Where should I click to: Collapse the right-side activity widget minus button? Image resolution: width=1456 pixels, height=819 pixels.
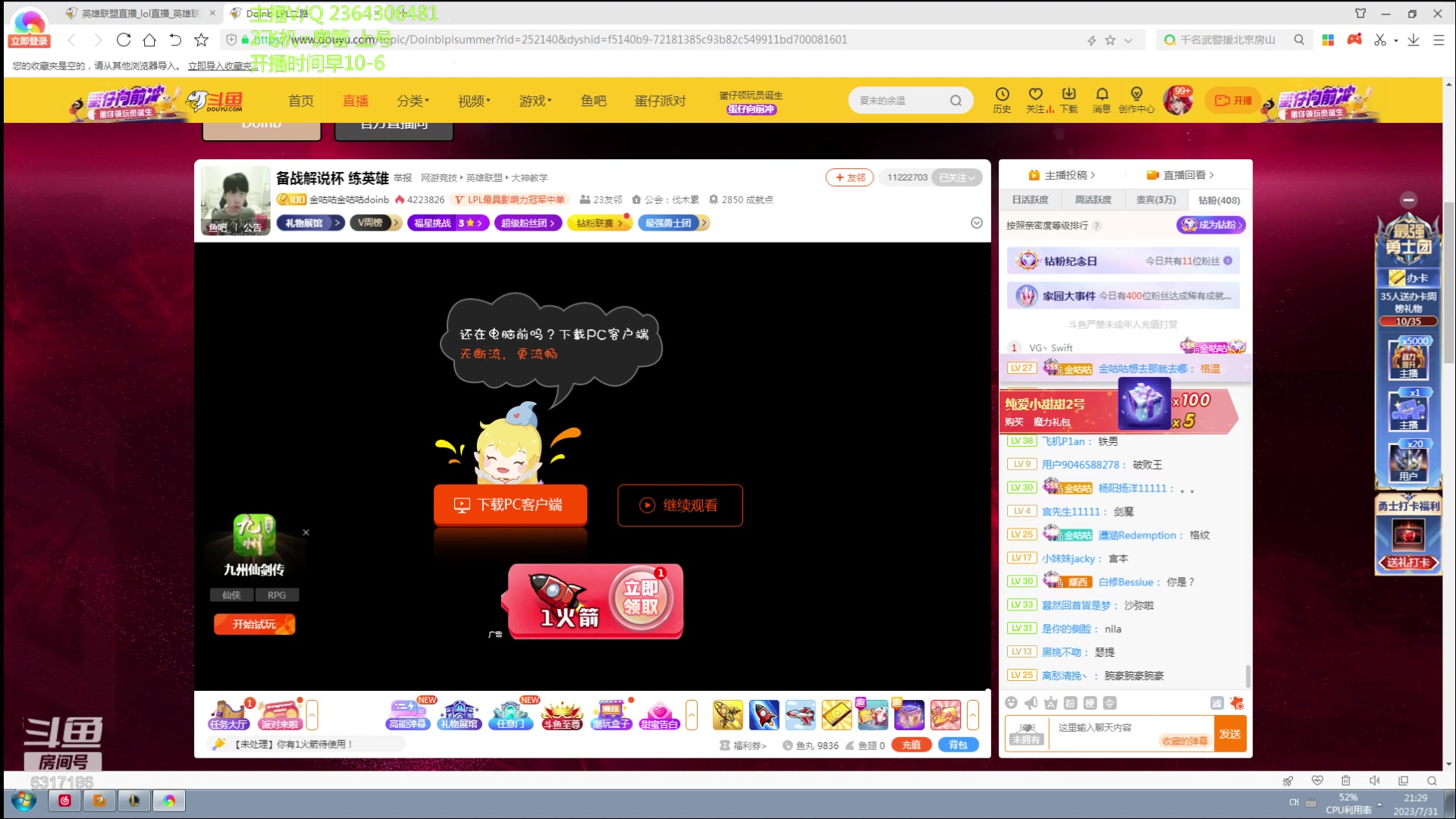[x=1408, y=199]
